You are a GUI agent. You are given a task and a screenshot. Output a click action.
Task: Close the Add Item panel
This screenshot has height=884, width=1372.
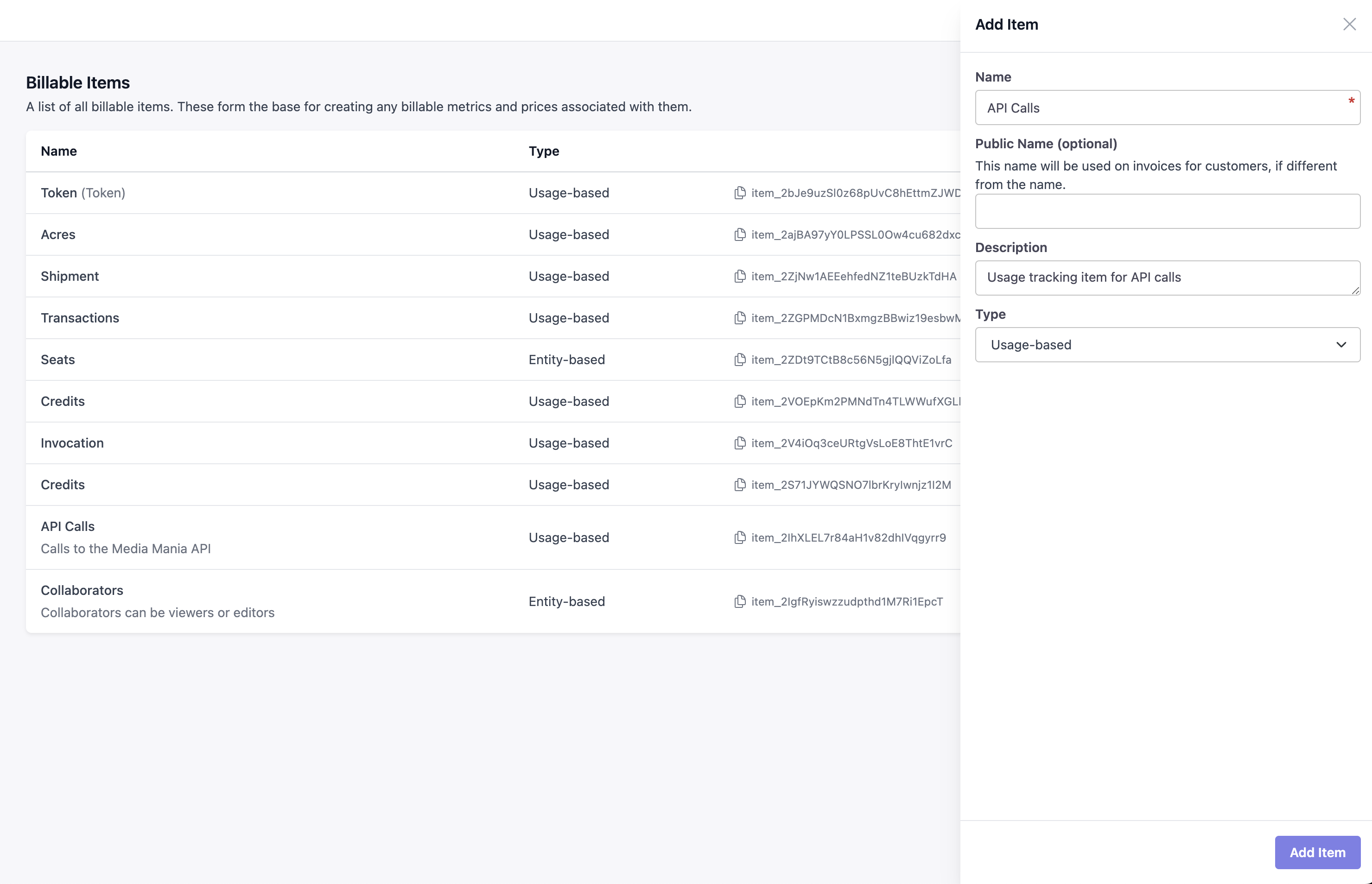(1349, 24)
